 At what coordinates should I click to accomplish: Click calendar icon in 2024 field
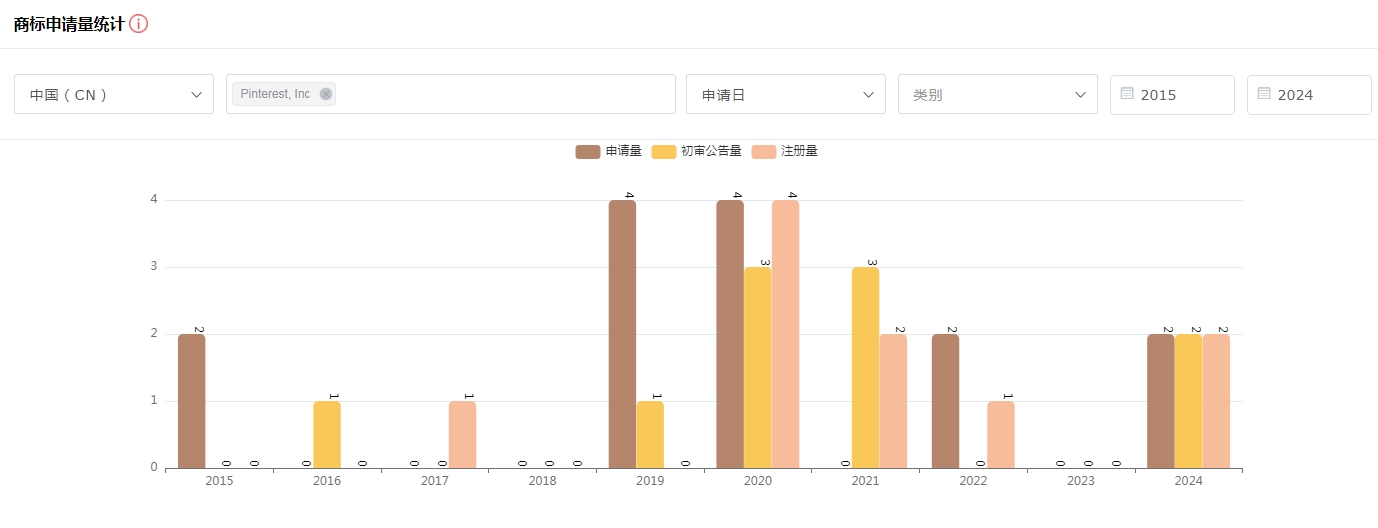click(x=1264, y=94)
